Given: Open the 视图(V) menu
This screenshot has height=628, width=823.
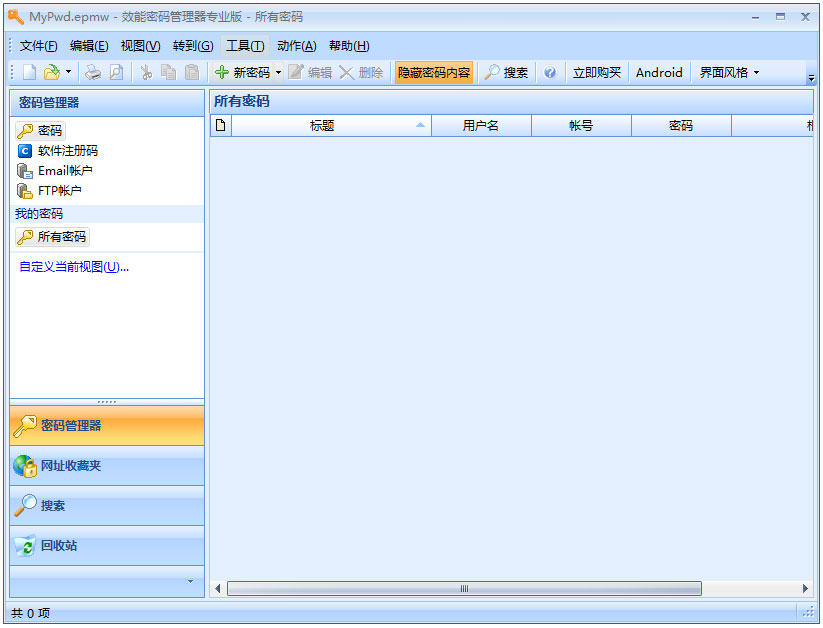Looking at the screenshot, I should (140, 46).
